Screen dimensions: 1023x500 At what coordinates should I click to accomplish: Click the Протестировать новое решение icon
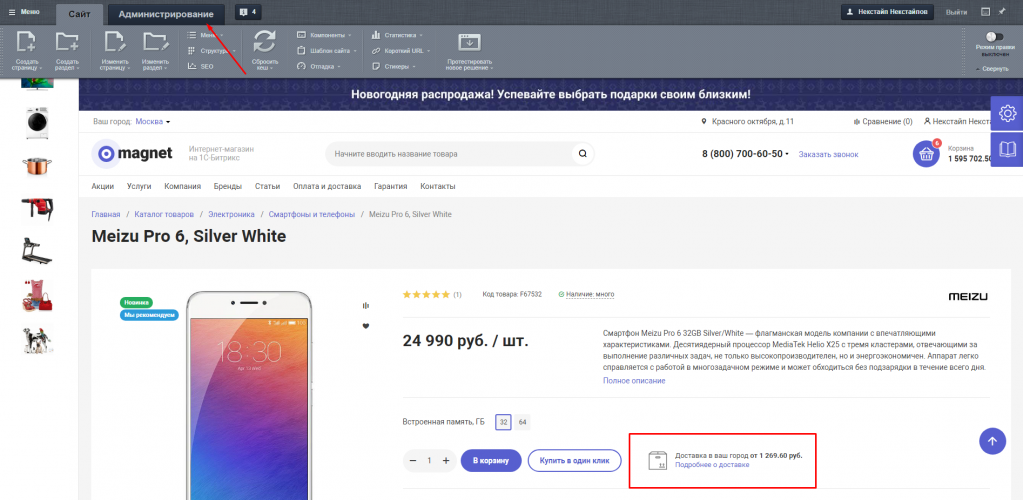(469, 42)
